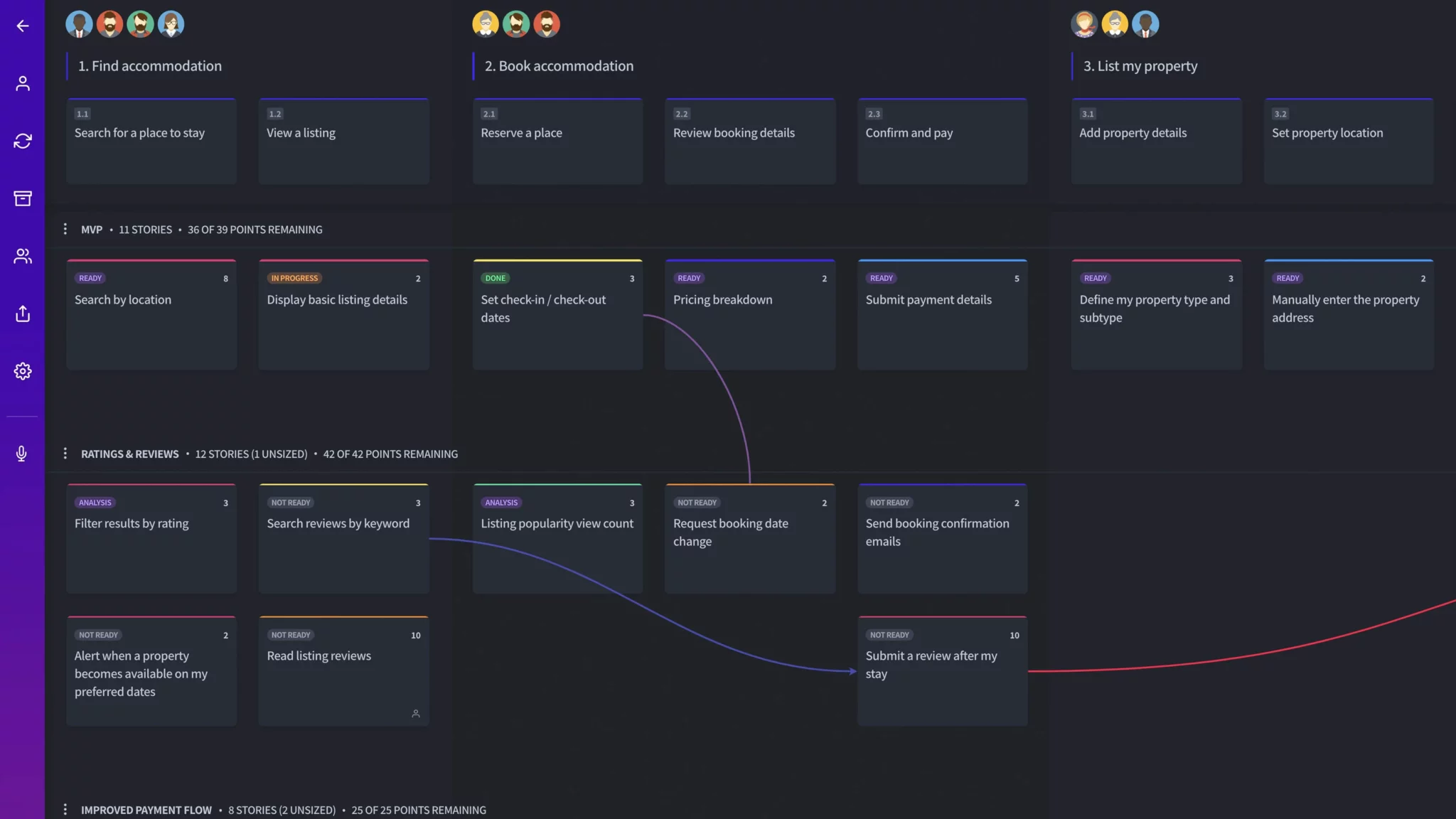The image size is (1456, 819).
Task: Select second persona avatar above Book accommodation
Action: [516, 24]
